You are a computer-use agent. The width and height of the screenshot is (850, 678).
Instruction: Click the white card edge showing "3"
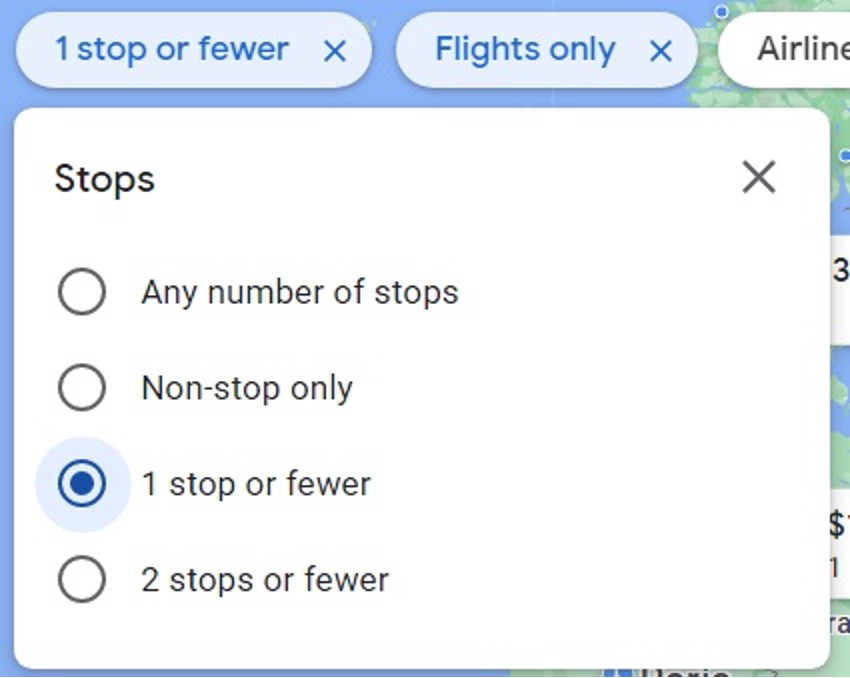pyautogui.click(x=840, y=270)
